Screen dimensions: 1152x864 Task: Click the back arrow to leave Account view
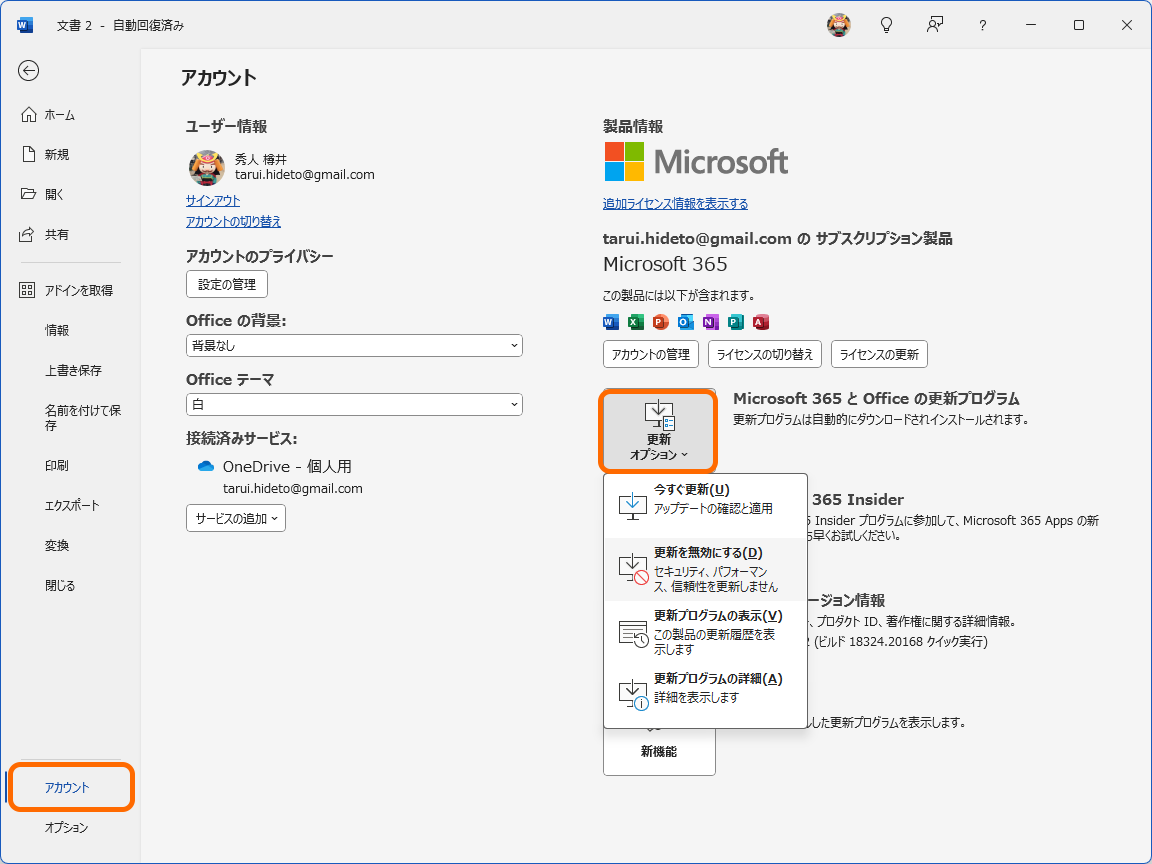coord(29,71)
